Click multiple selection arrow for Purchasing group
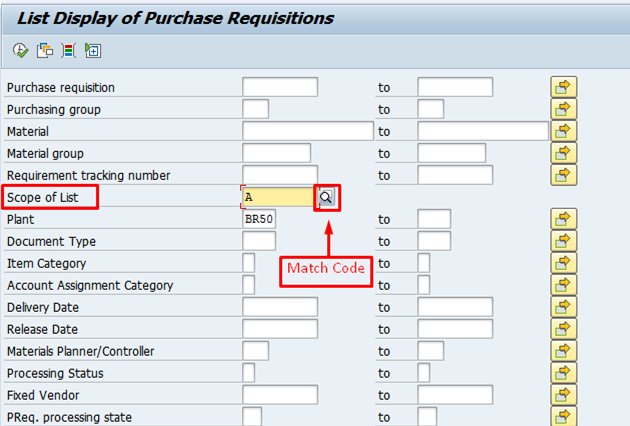This screenshot has width=630, height=426. click(564, 109)
